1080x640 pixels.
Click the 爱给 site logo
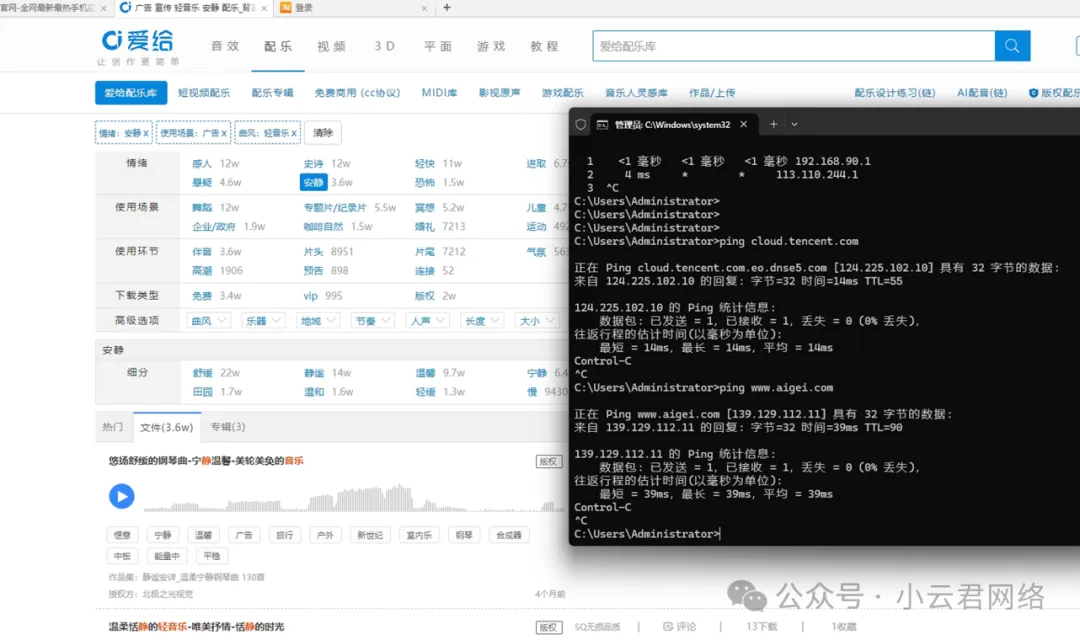coord(137,42)
